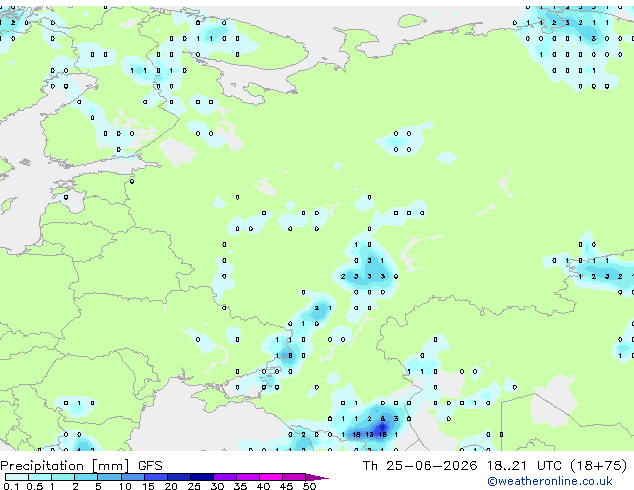Choose the 10–15 mm legend color

[x=132, y=477]
